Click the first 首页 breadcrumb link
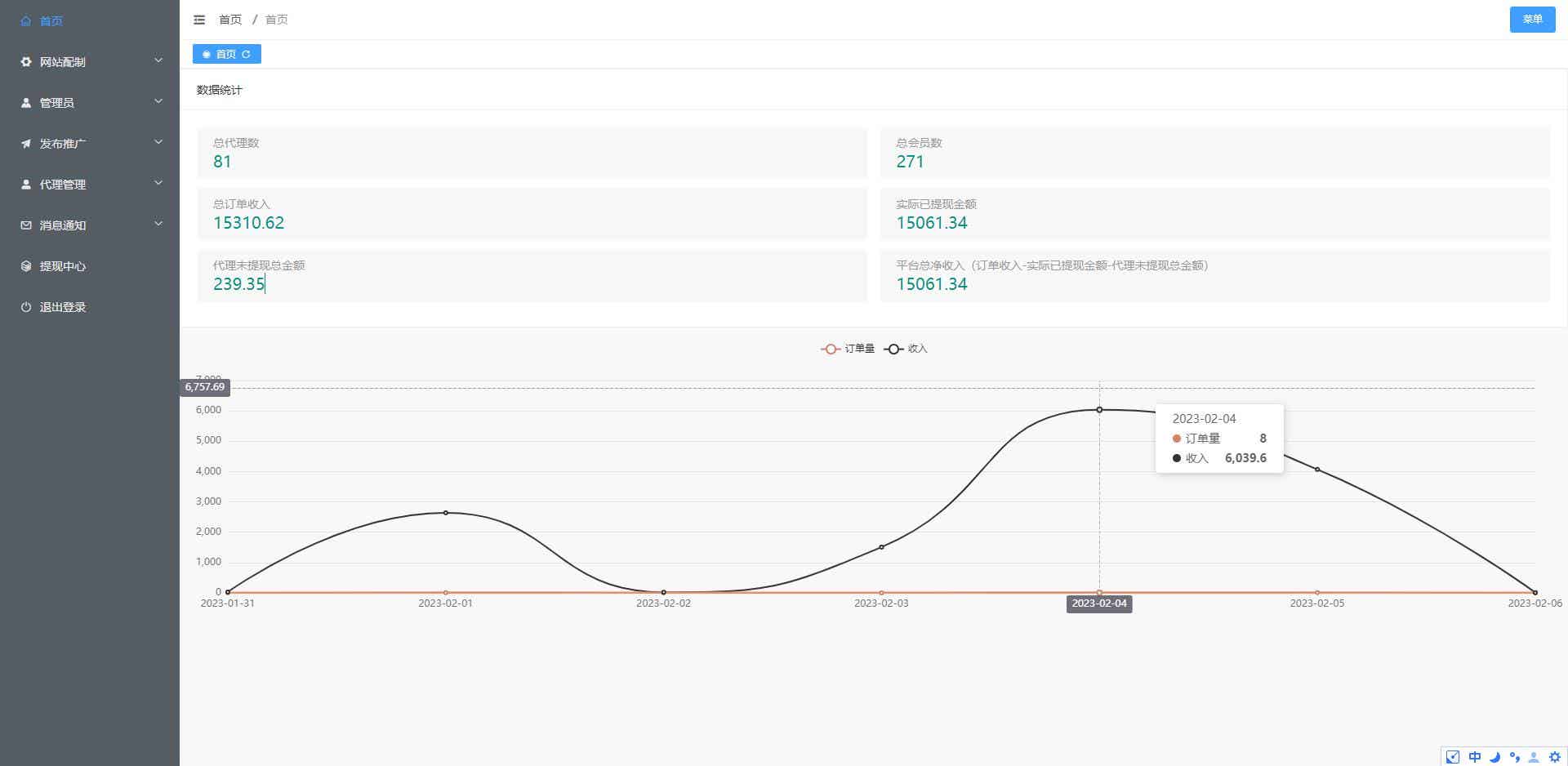The height and width of the screenshot is (766, 1568). click(230, 20)
